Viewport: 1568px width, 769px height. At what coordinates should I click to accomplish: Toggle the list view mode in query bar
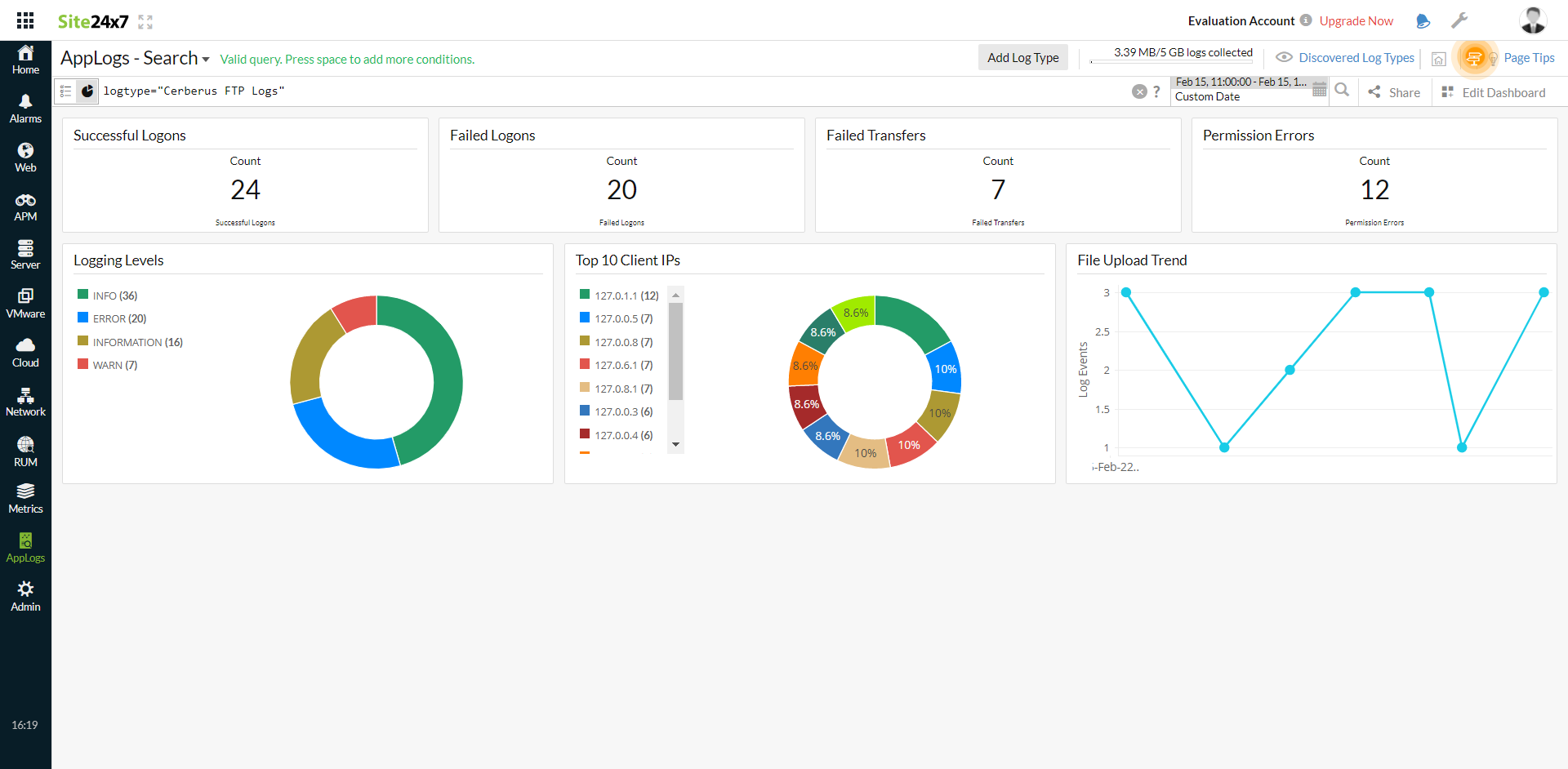tap(65, 91)
